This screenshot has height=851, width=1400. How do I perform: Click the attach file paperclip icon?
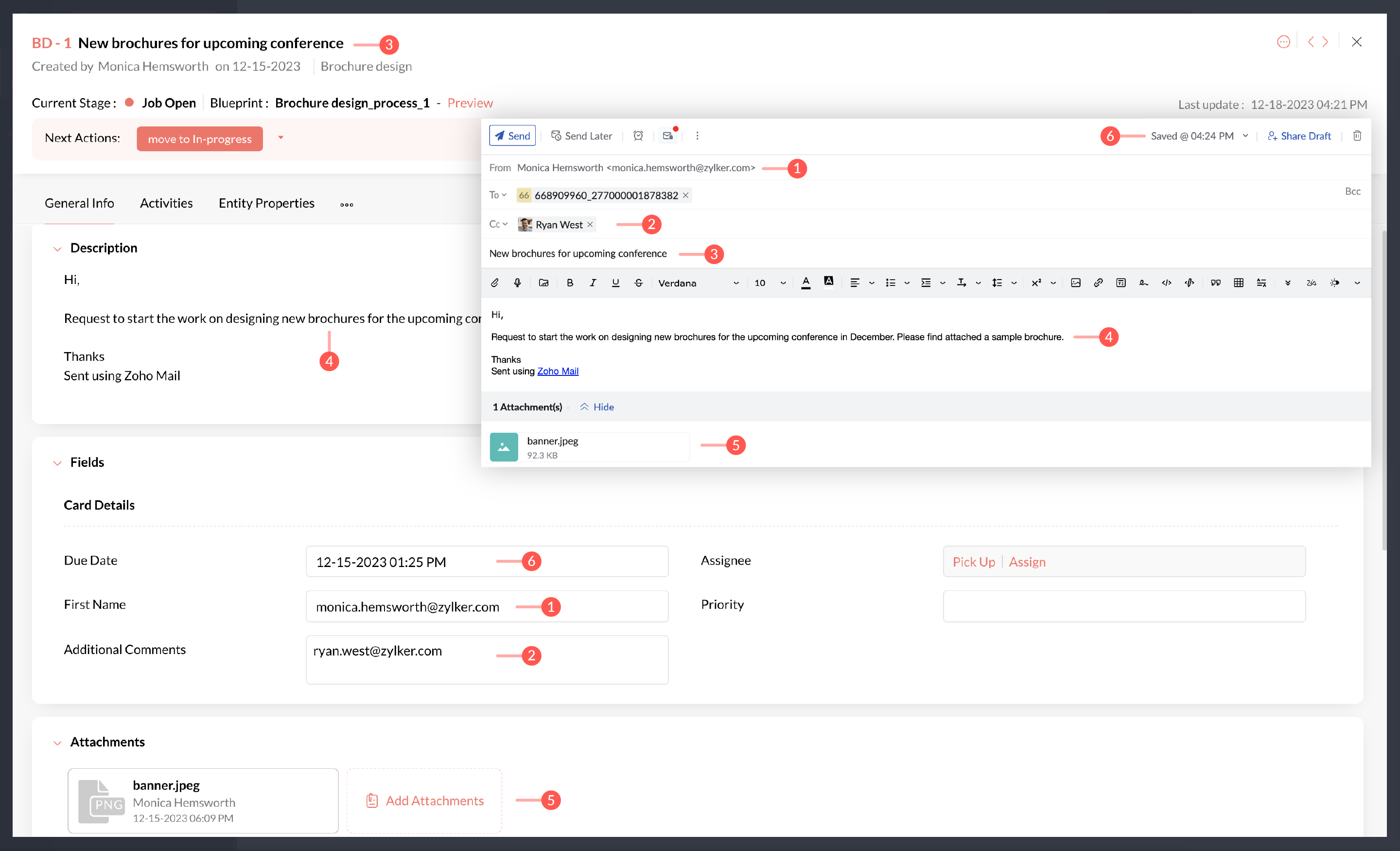pyautogui.click(x=494, y=283)
